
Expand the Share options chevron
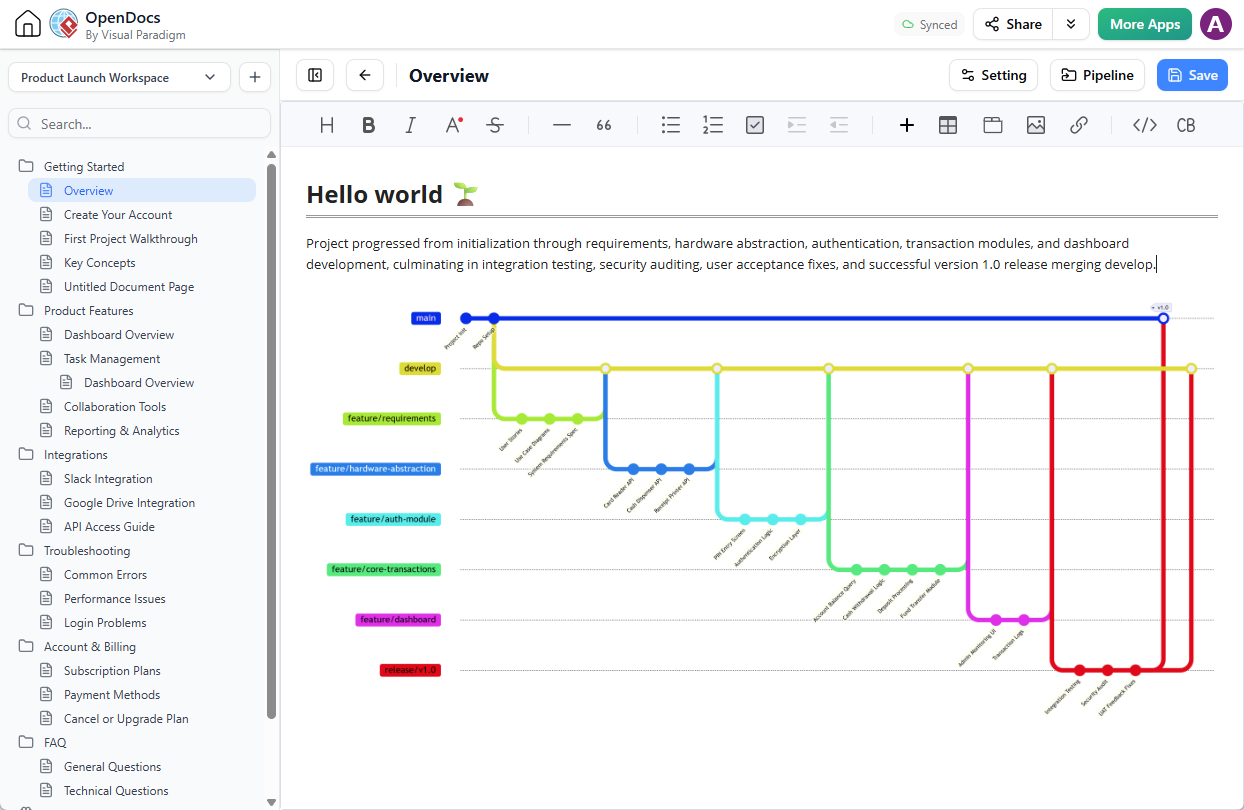[1071, 24]
